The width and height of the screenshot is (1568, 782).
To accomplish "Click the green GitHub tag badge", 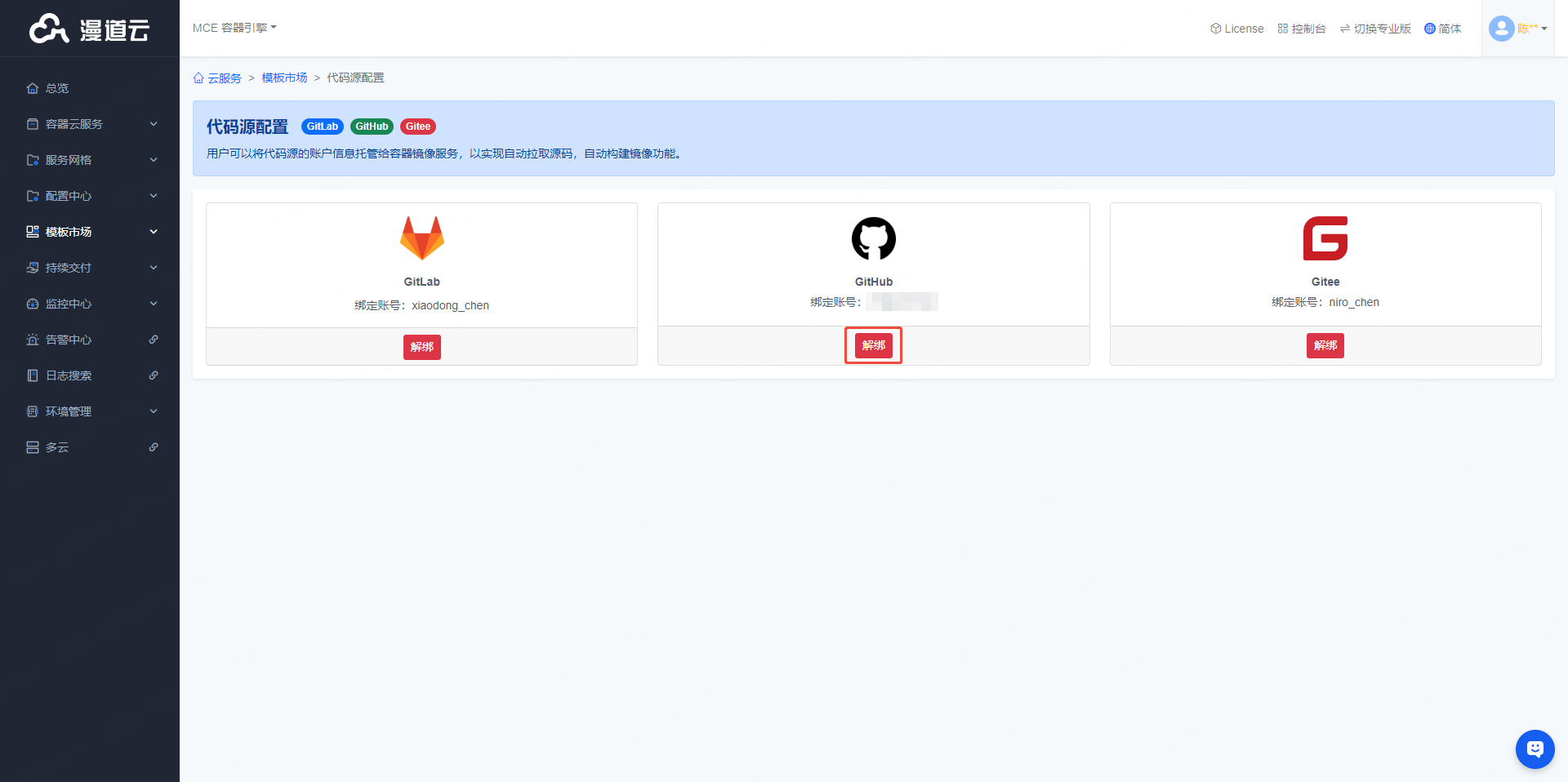I will click(372, 127).
